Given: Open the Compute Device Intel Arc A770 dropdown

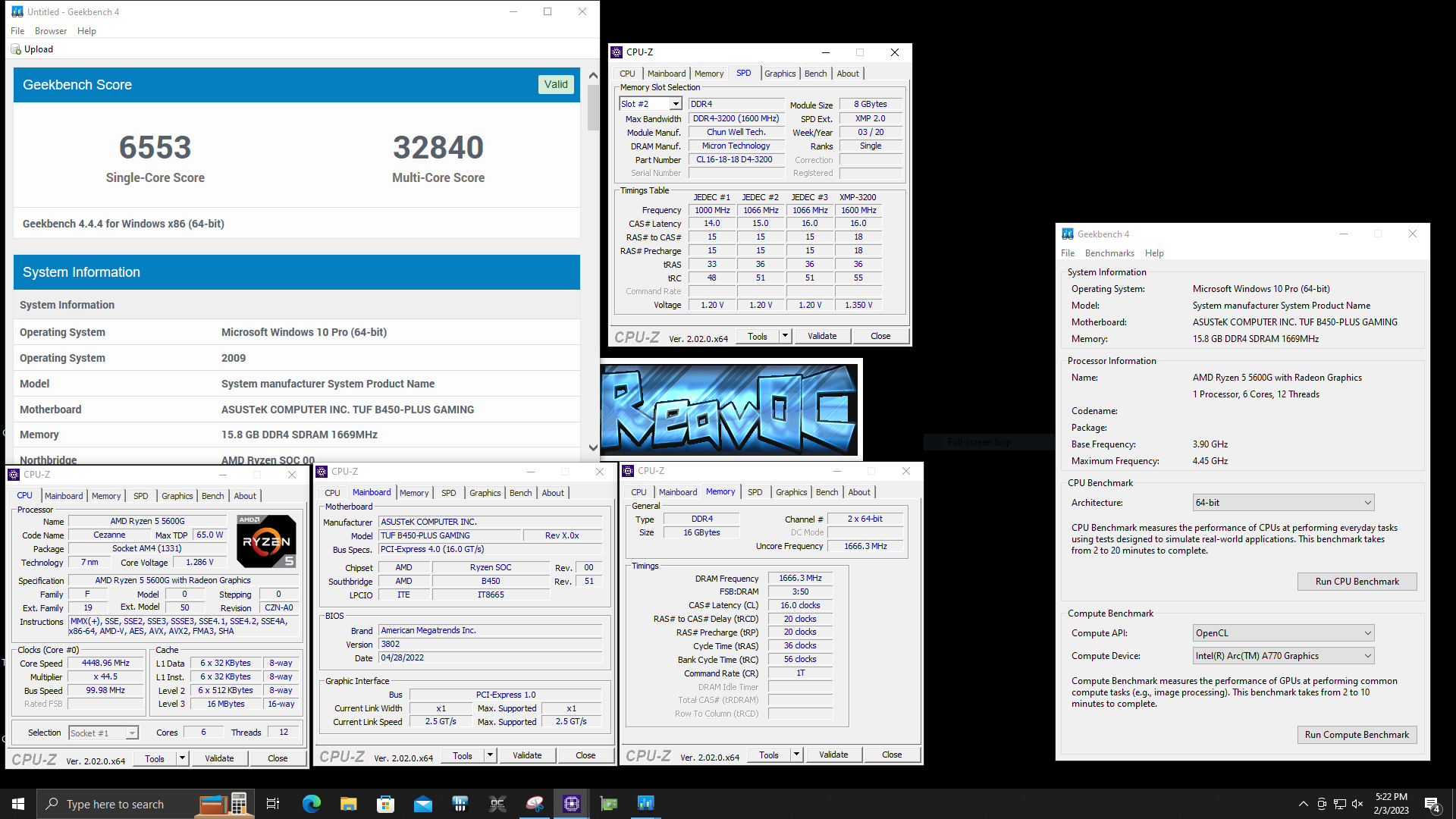Looking at the screenshot, I should pyautogui.click(x=1284, y=656).
